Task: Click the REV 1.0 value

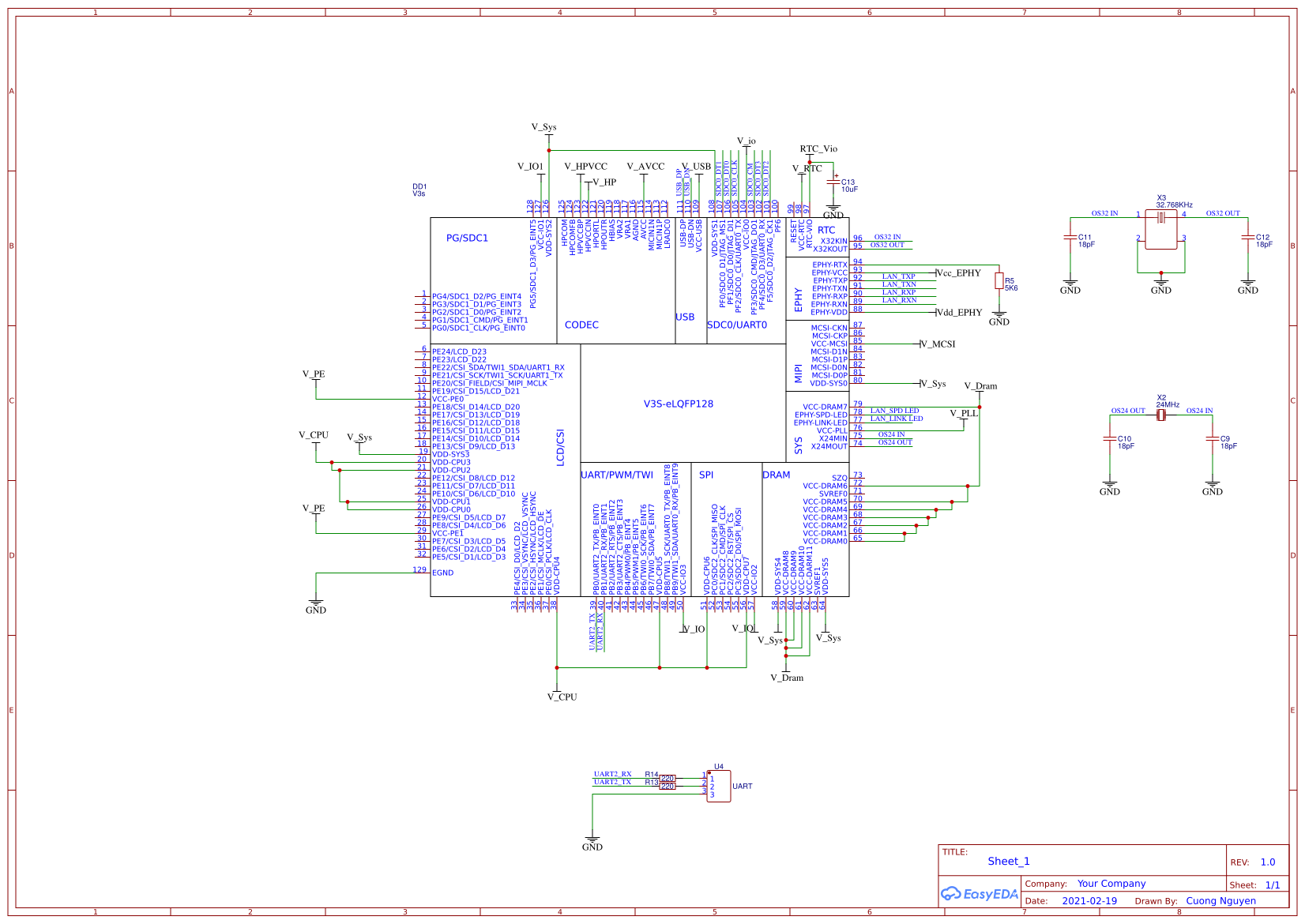Action: [1268, 862]
